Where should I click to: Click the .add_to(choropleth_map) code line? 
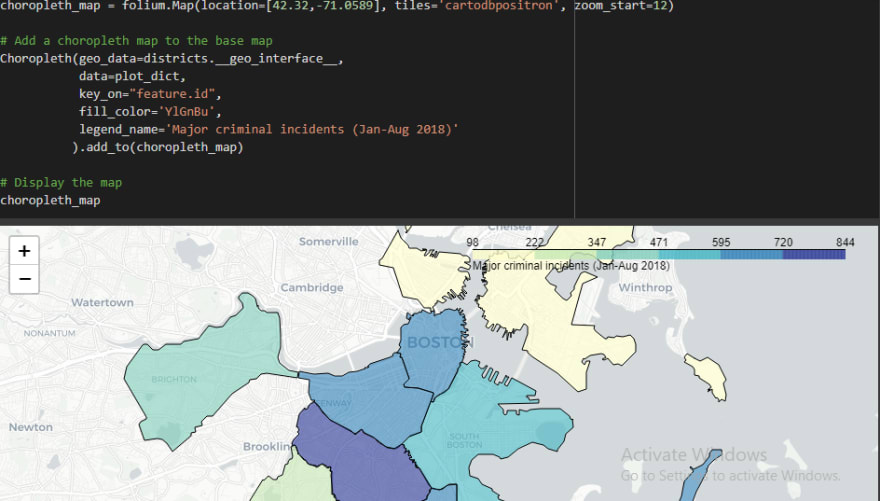coord(158,147)
